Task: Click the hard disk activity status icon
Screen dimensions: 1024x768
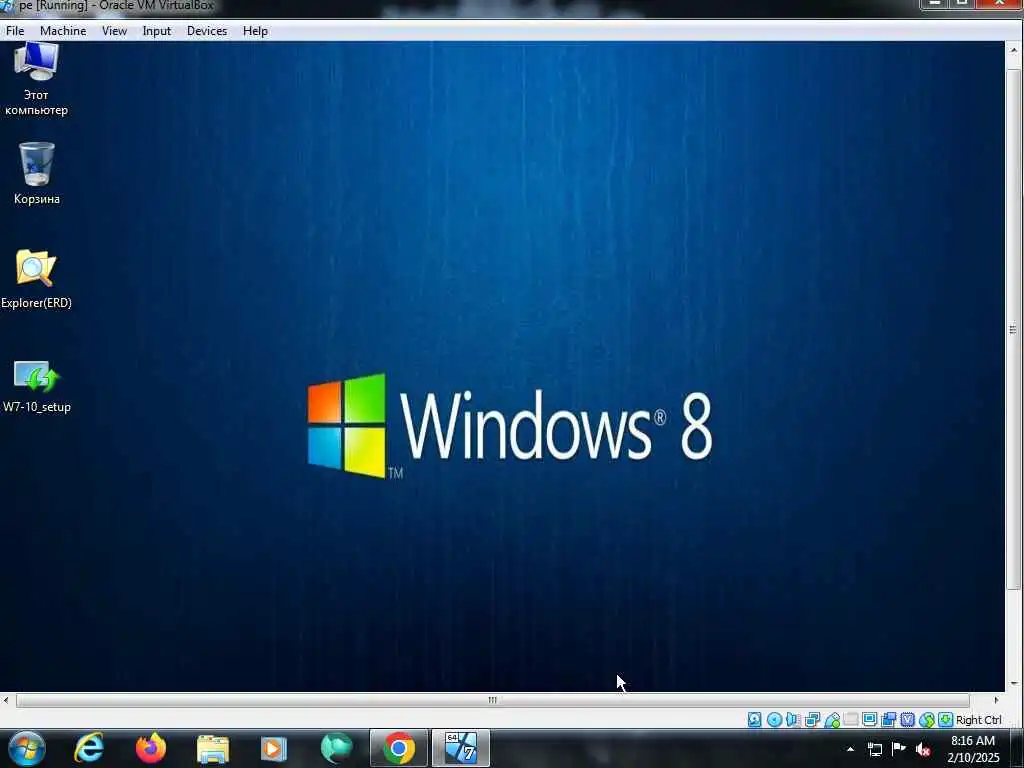Action: coord(754,720)
